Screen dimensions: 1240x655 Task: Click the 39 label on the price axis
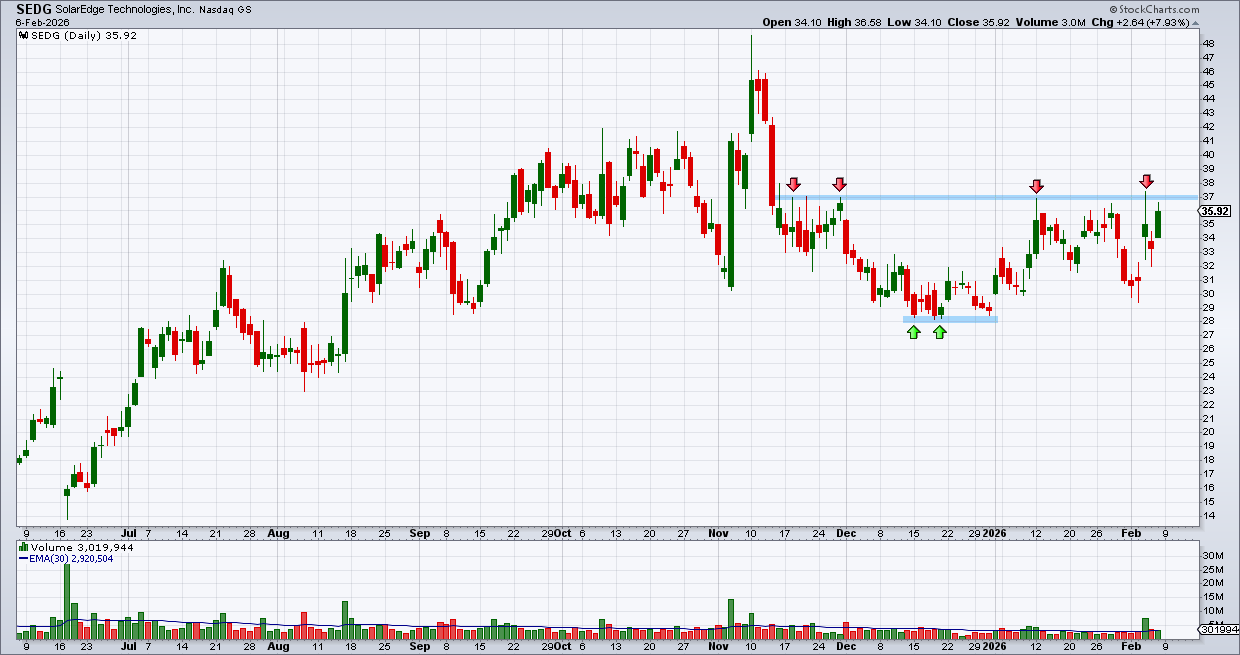[1209, 169]
